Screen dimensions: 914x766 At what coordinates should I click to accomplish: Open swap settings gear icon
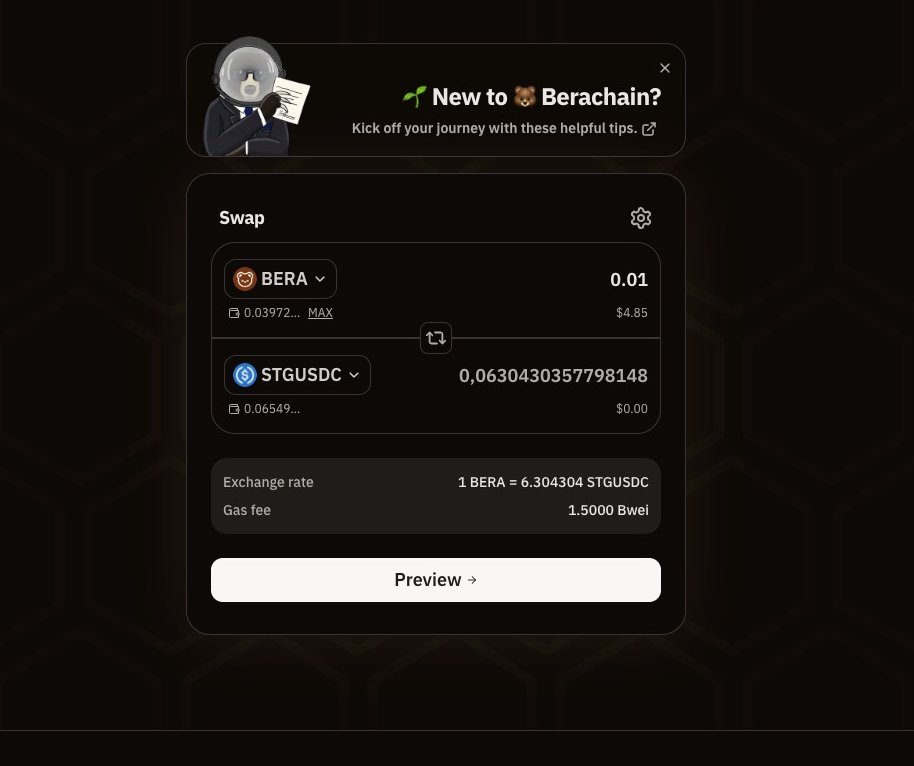(x=641, y=218)
